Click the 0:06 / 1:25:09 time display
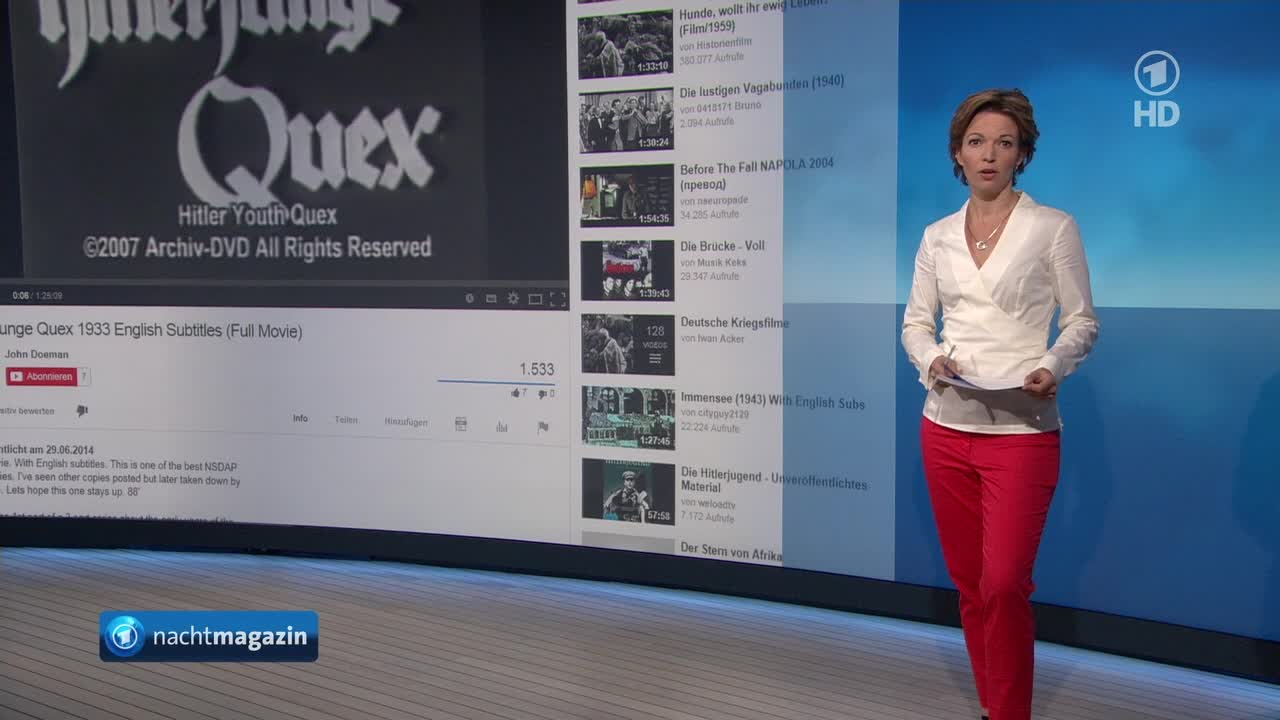Image resolution: width=1280 pixels, height=720 pixels. (x=37, y=296)
